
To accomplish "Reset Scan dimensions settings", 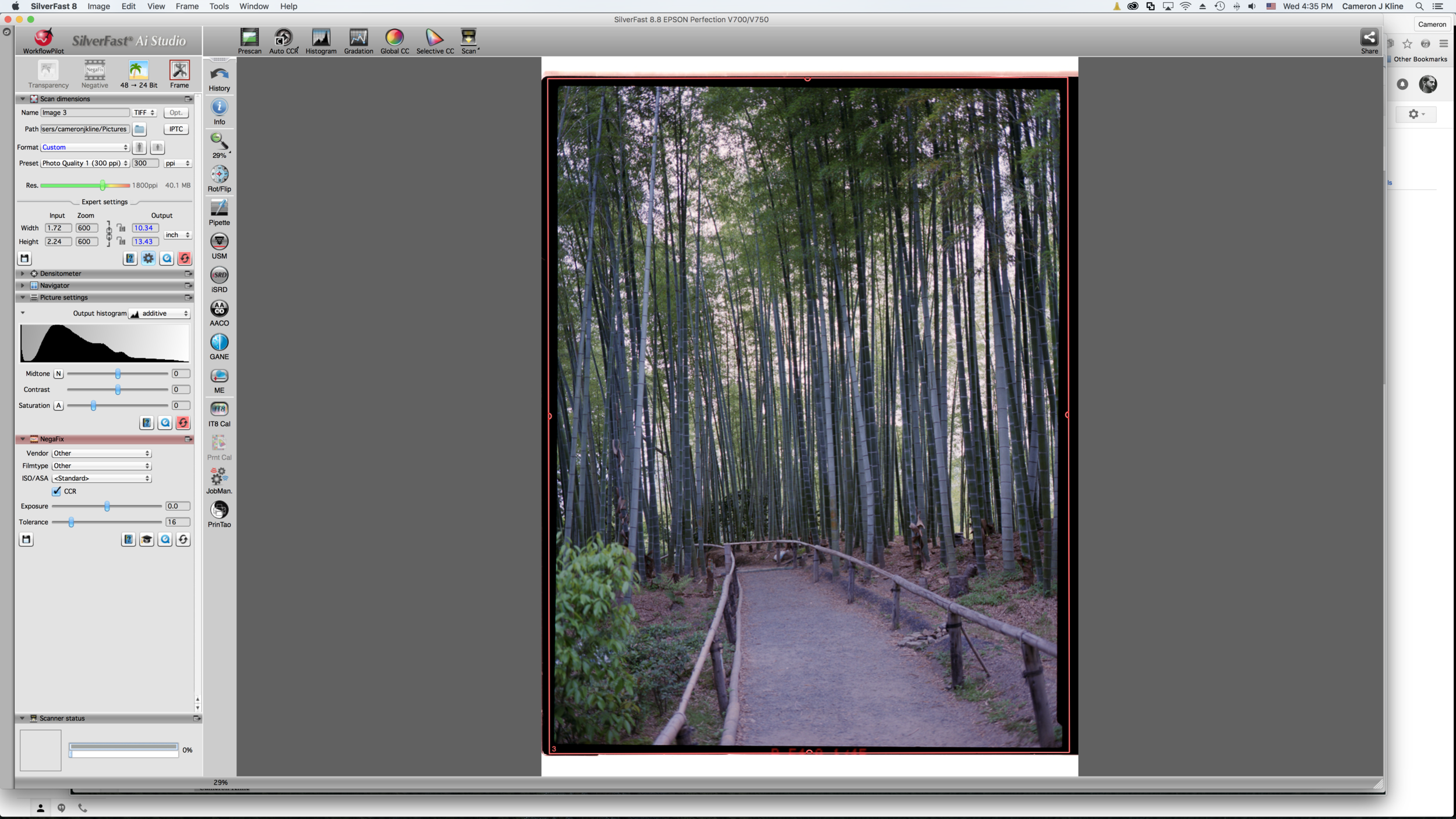I will [x=185, y=259].
